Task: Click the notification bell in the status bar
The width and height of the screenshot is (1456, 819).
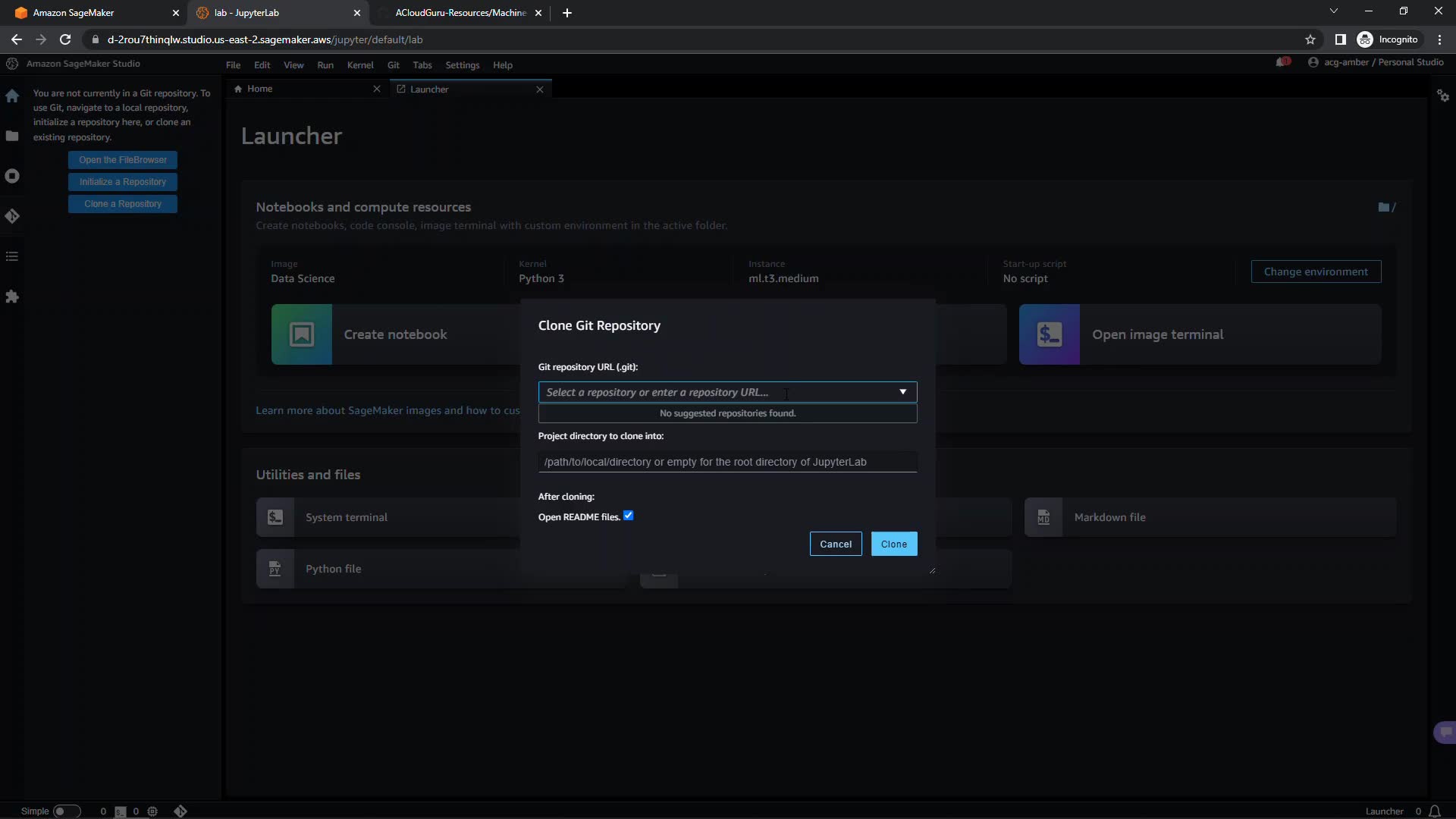Action: (1435, 811)
